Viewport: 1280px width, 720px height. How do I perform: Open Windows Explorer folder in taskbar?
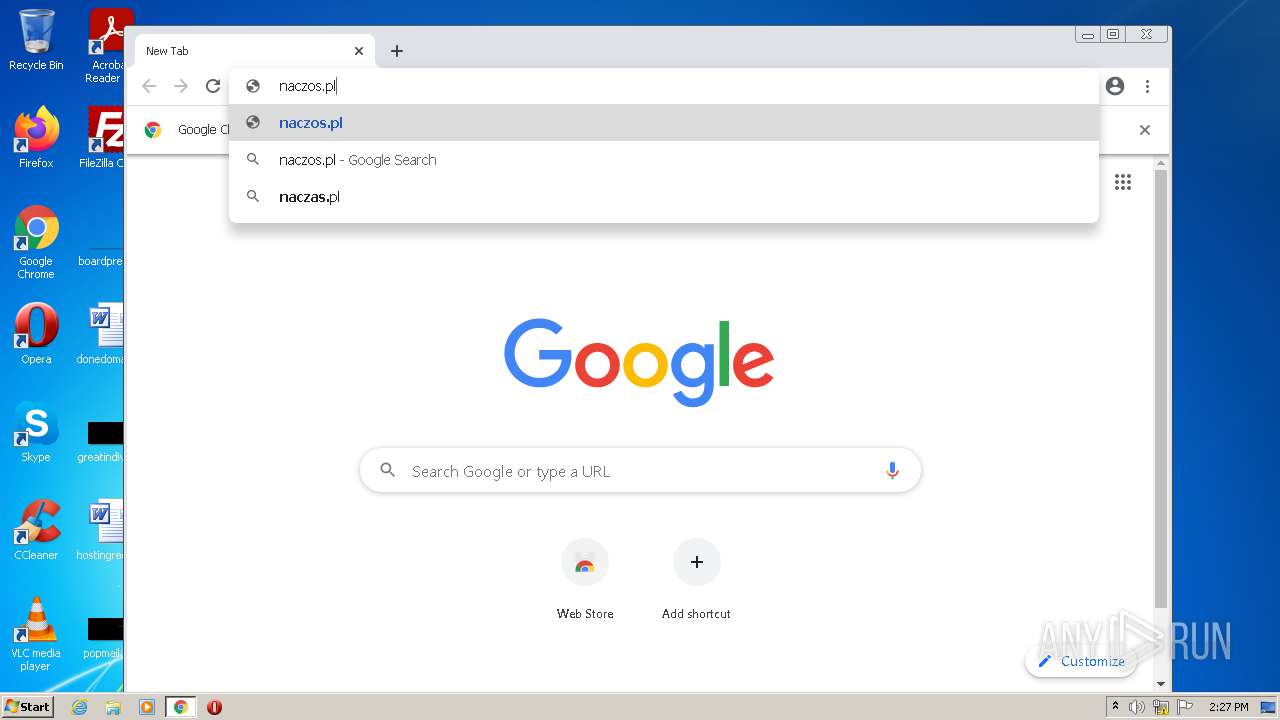(x=113, y=707)
